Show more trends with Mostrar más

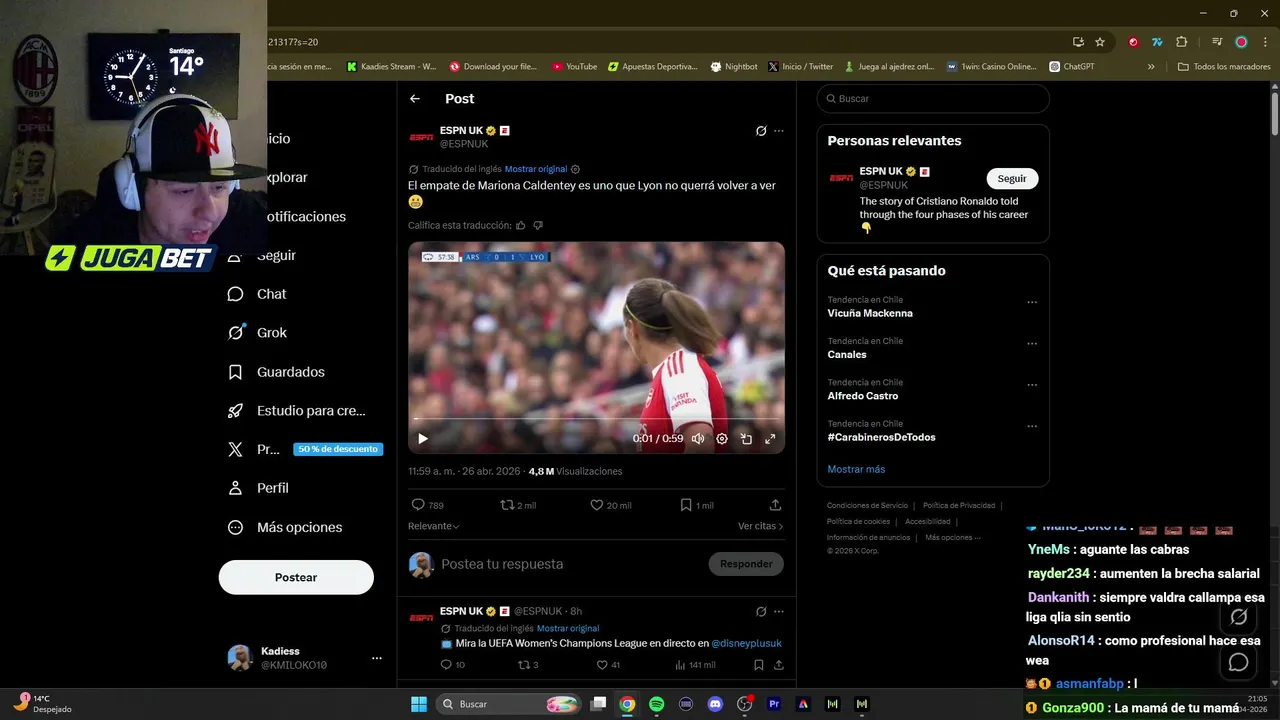click(856, 469)
